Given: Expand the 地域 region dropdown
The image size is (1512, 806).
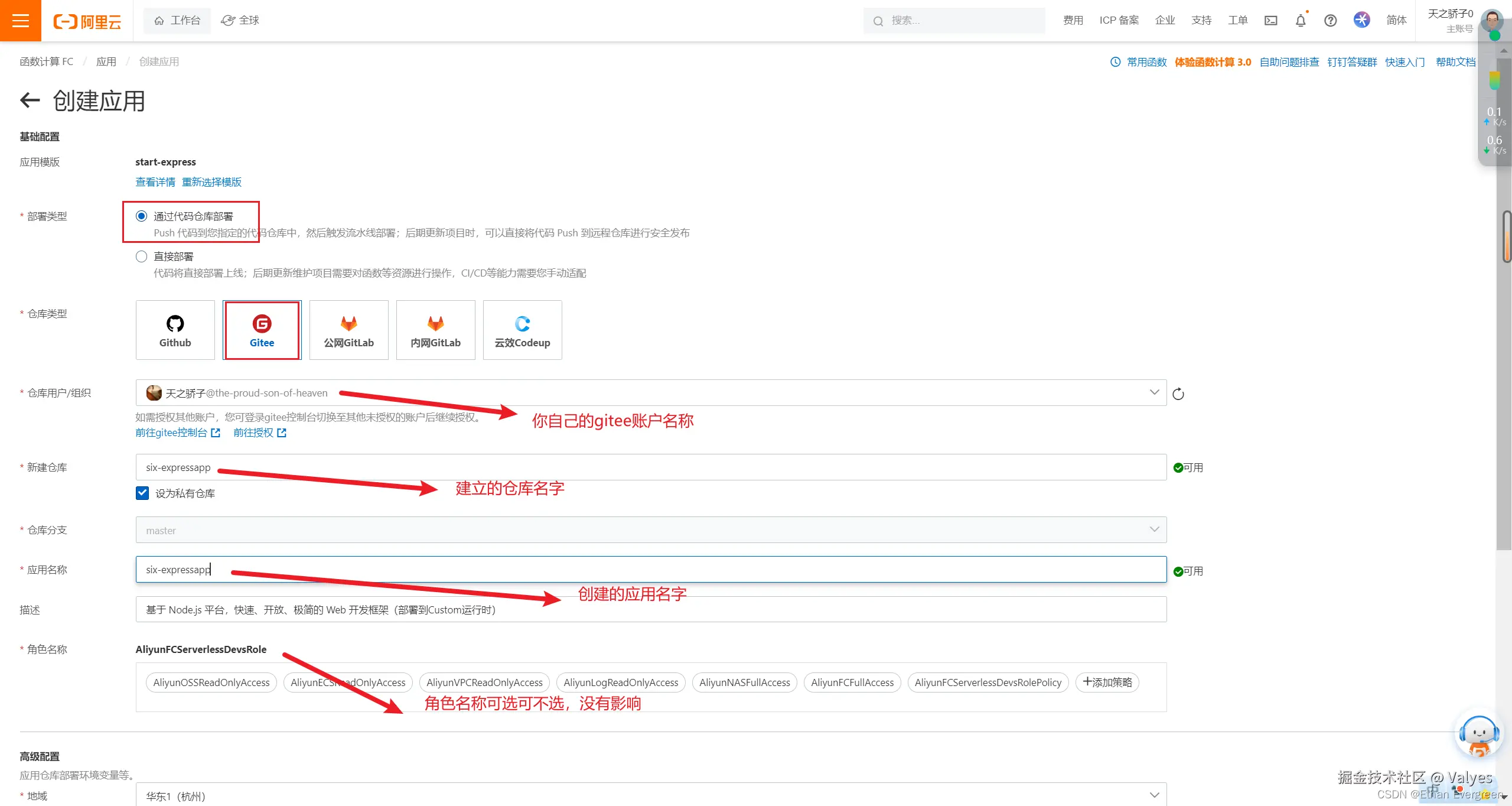Looking at the screenshot, I should 1153,795.
